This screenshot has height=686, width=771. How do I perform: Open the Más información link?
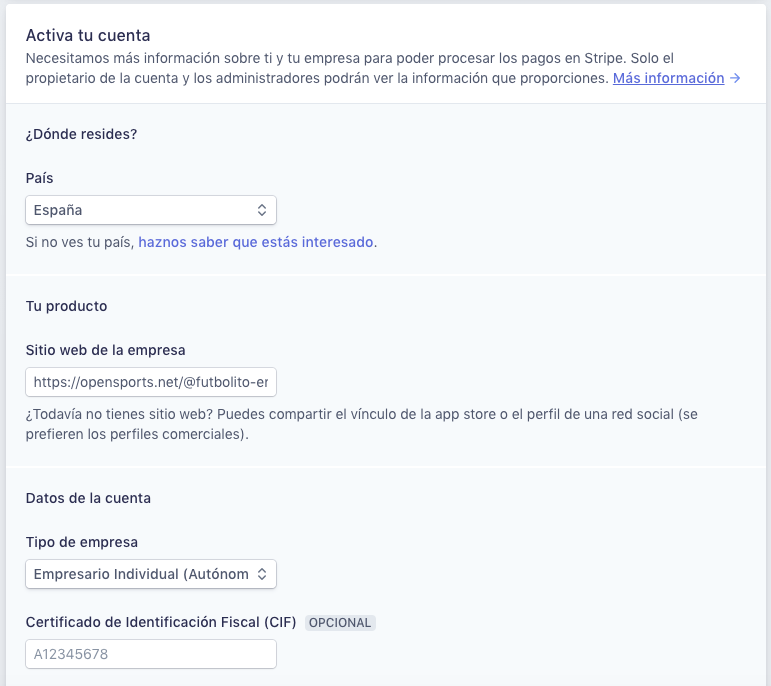pyautogui.click(x=668, y=78)
